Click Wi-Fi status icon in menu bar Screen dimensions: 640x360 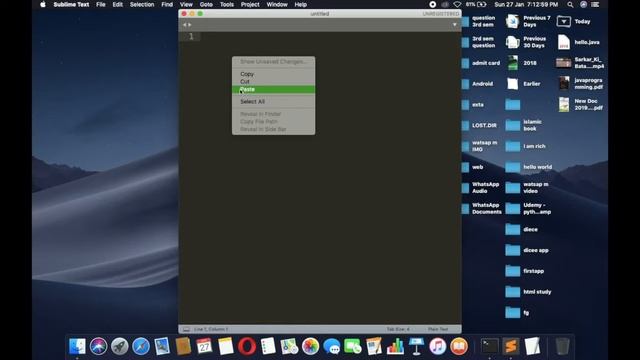tap(458, 4)
